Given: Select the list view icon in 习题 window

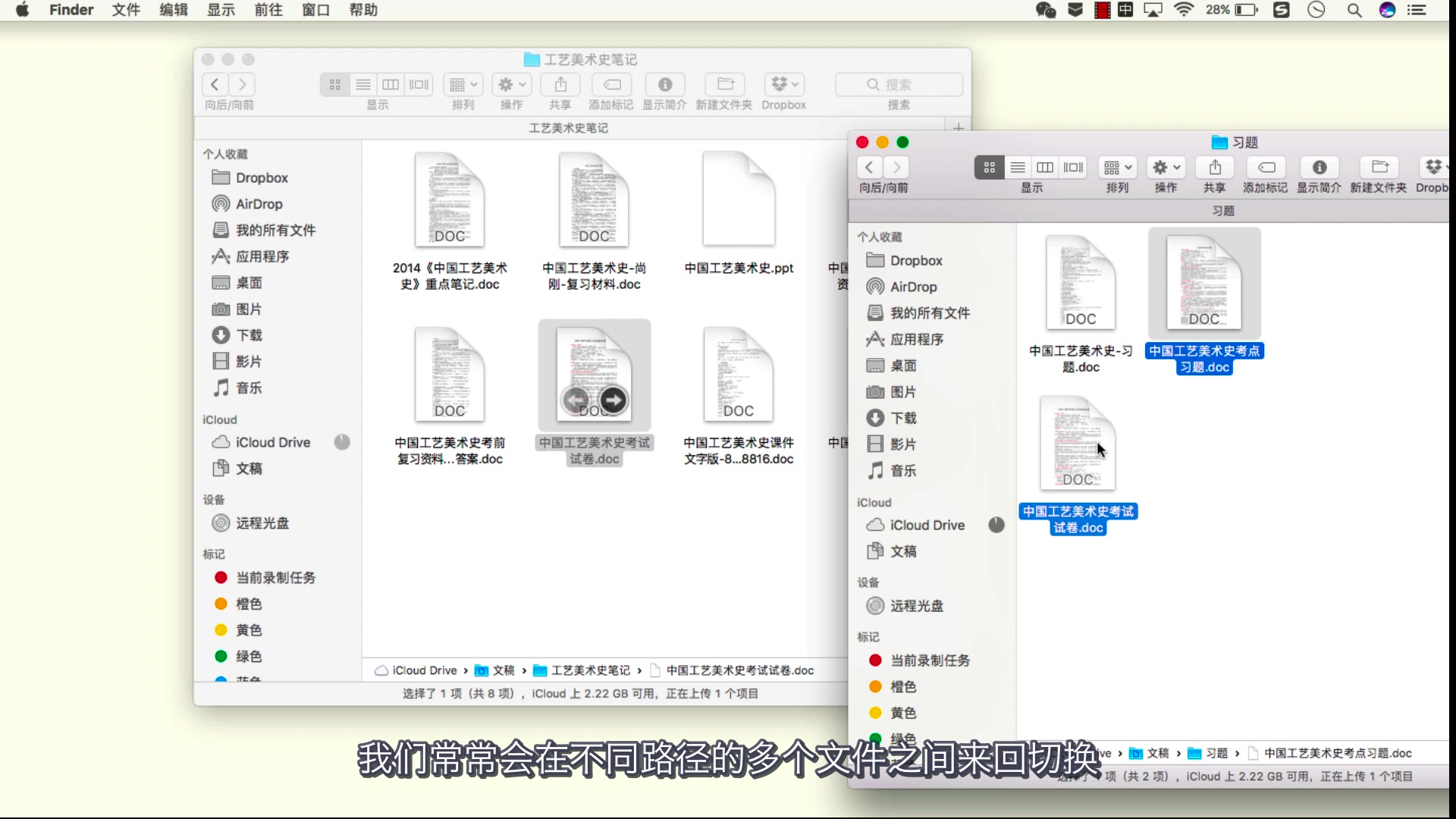Looking at the screenshot, I should click(1017, 166).
